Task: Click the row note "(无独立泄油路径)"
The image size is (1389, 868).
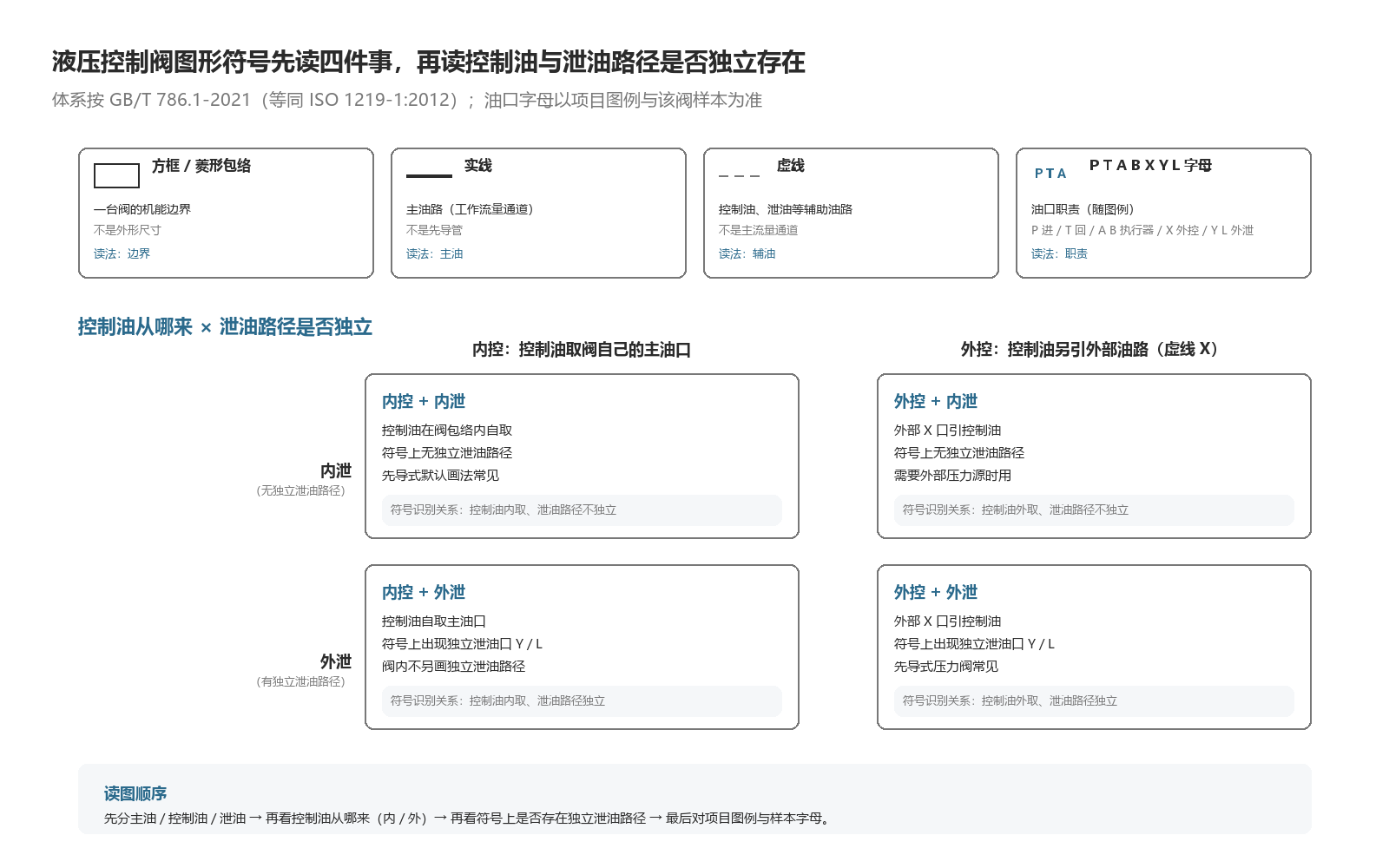Action: (300, 491)
